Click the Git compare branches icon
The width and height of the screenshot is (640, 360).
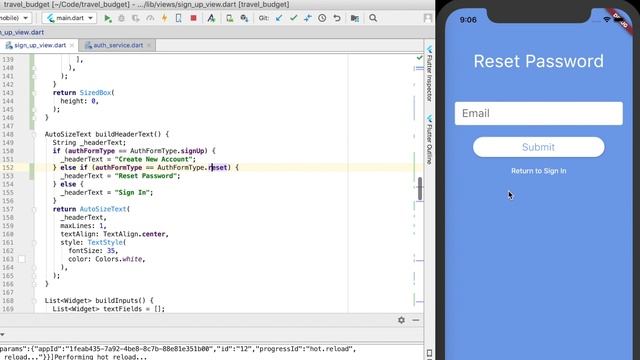308,18
